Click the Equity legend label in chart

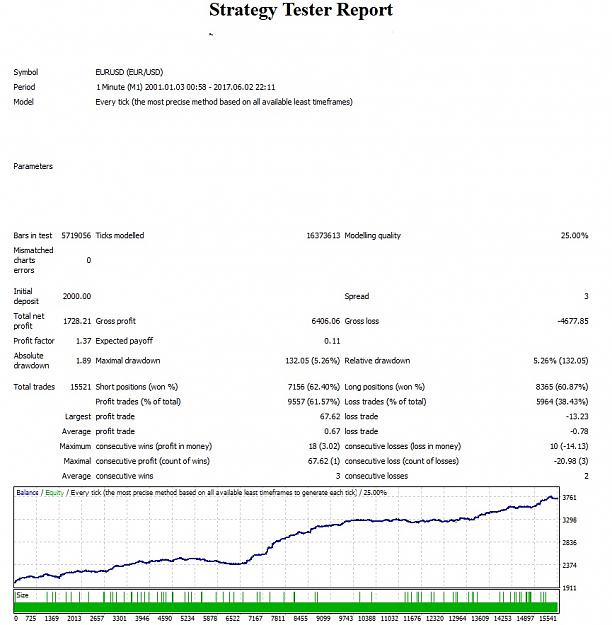coord(55,493)
